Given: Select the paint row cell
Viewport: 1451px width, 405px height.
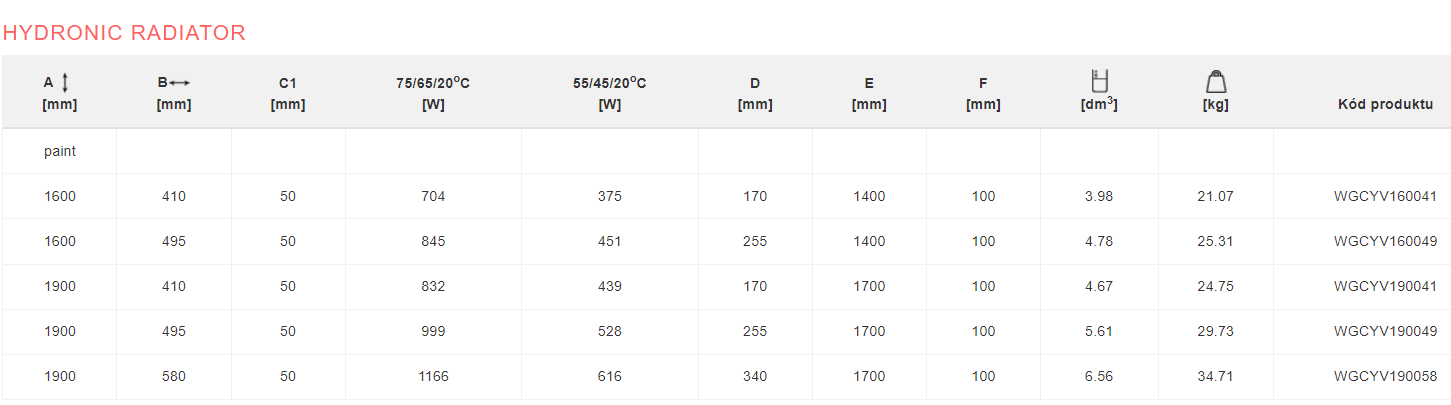Looking at the screenshot, I should (60, 151).
